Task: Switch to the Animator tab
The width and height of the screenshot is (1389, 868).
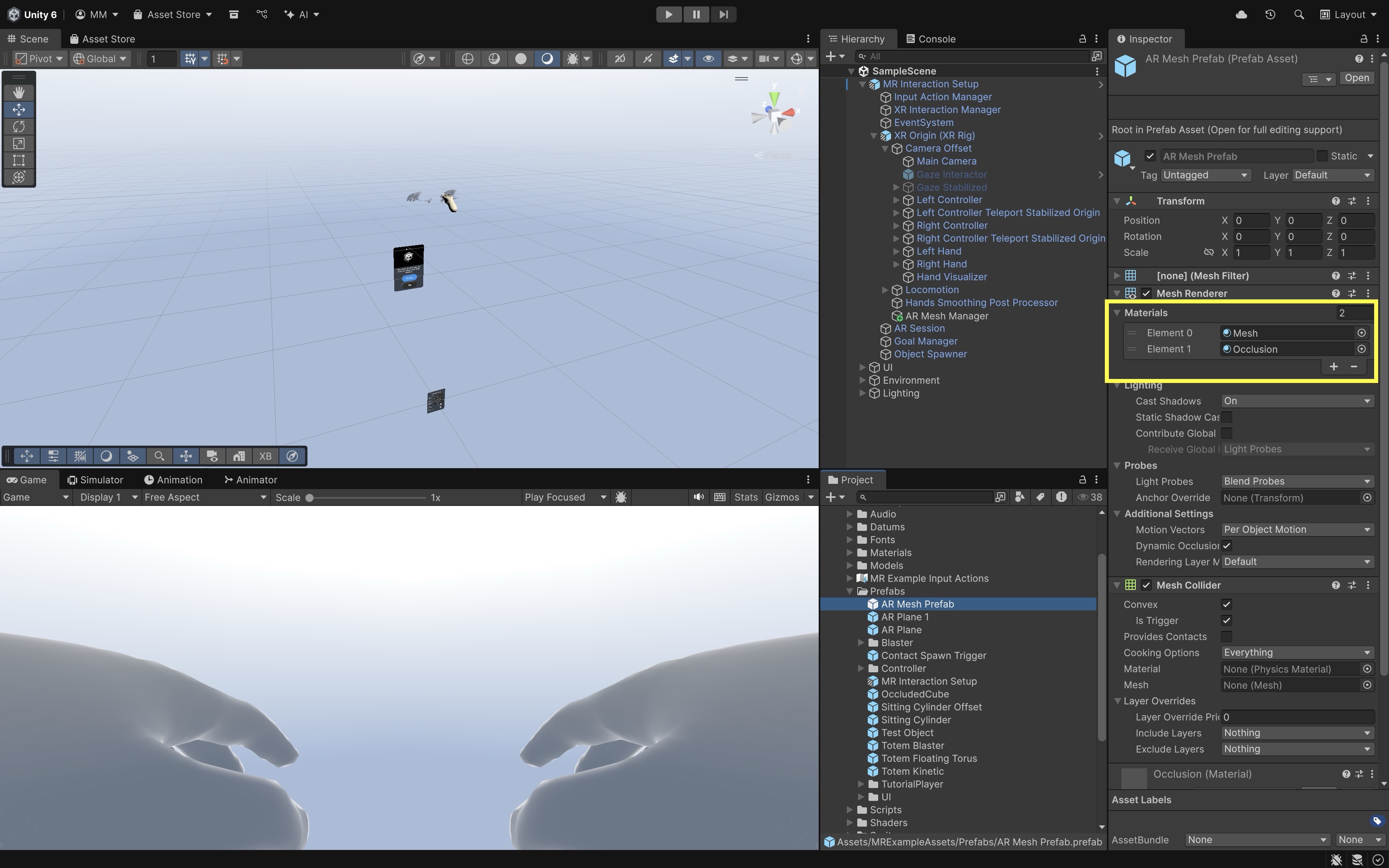Action: 250,480
